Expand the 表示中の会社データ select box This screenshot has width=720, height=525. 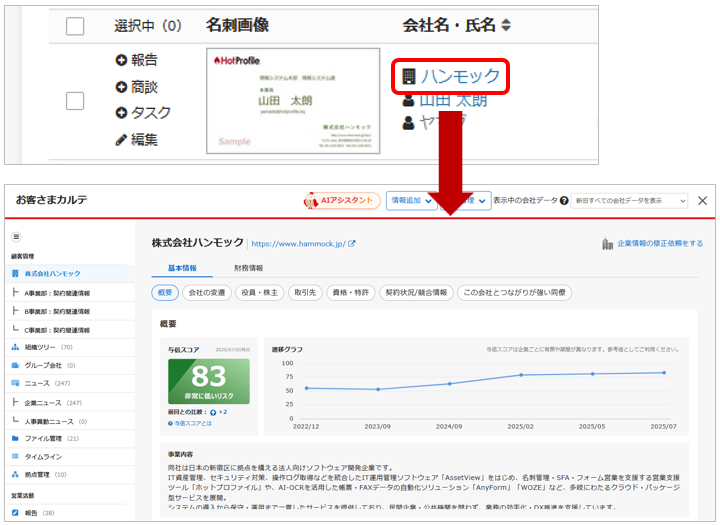[630, 200]
